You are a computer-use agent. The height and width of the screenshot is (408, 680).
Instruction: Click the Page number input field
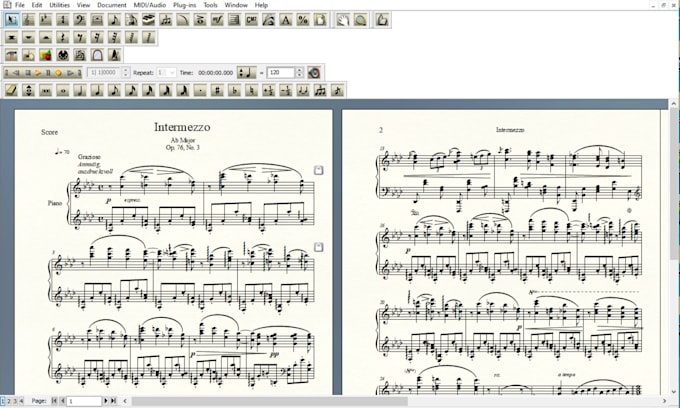pos(84,401)
